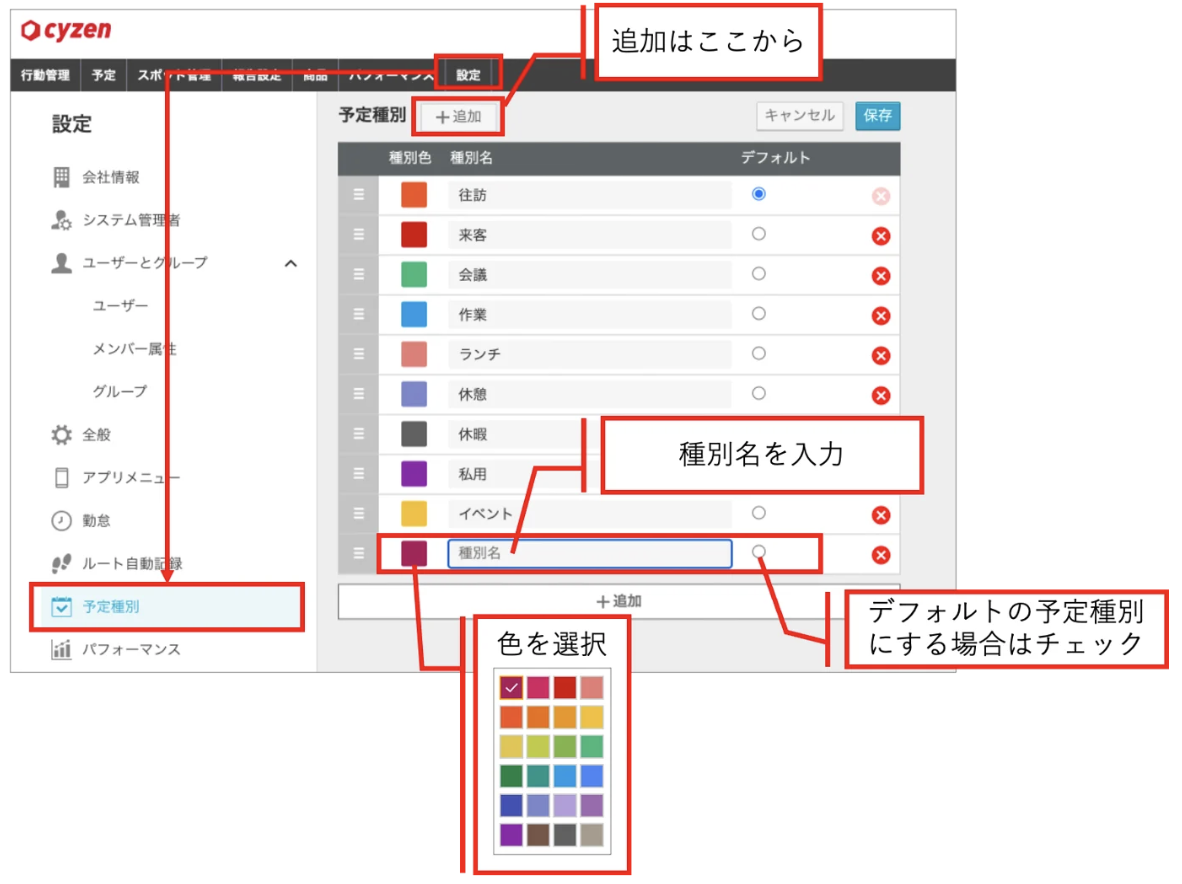
Task: Click the 全般 gear icon
Action: 61,435
